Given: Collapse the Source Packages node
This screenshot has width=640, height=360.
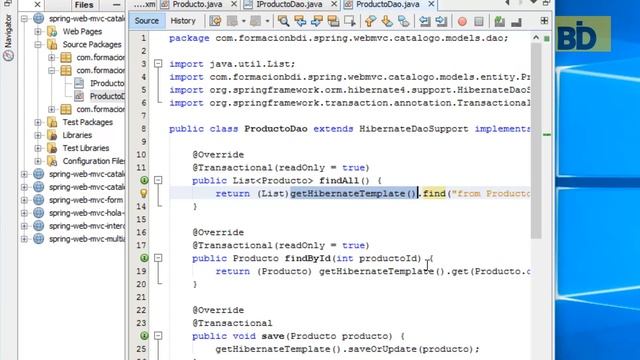Looking at the screenshot, I should (38, 44).
